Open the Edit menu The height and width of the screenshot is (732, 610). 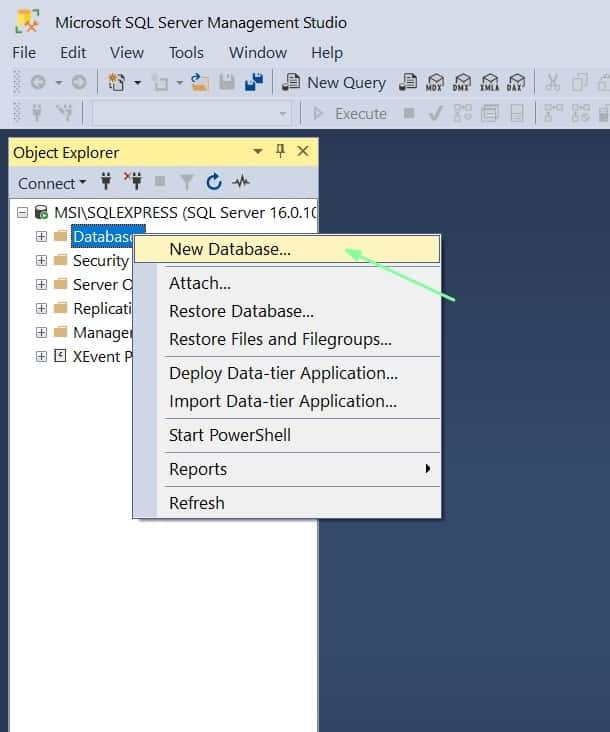pos(73,53)
